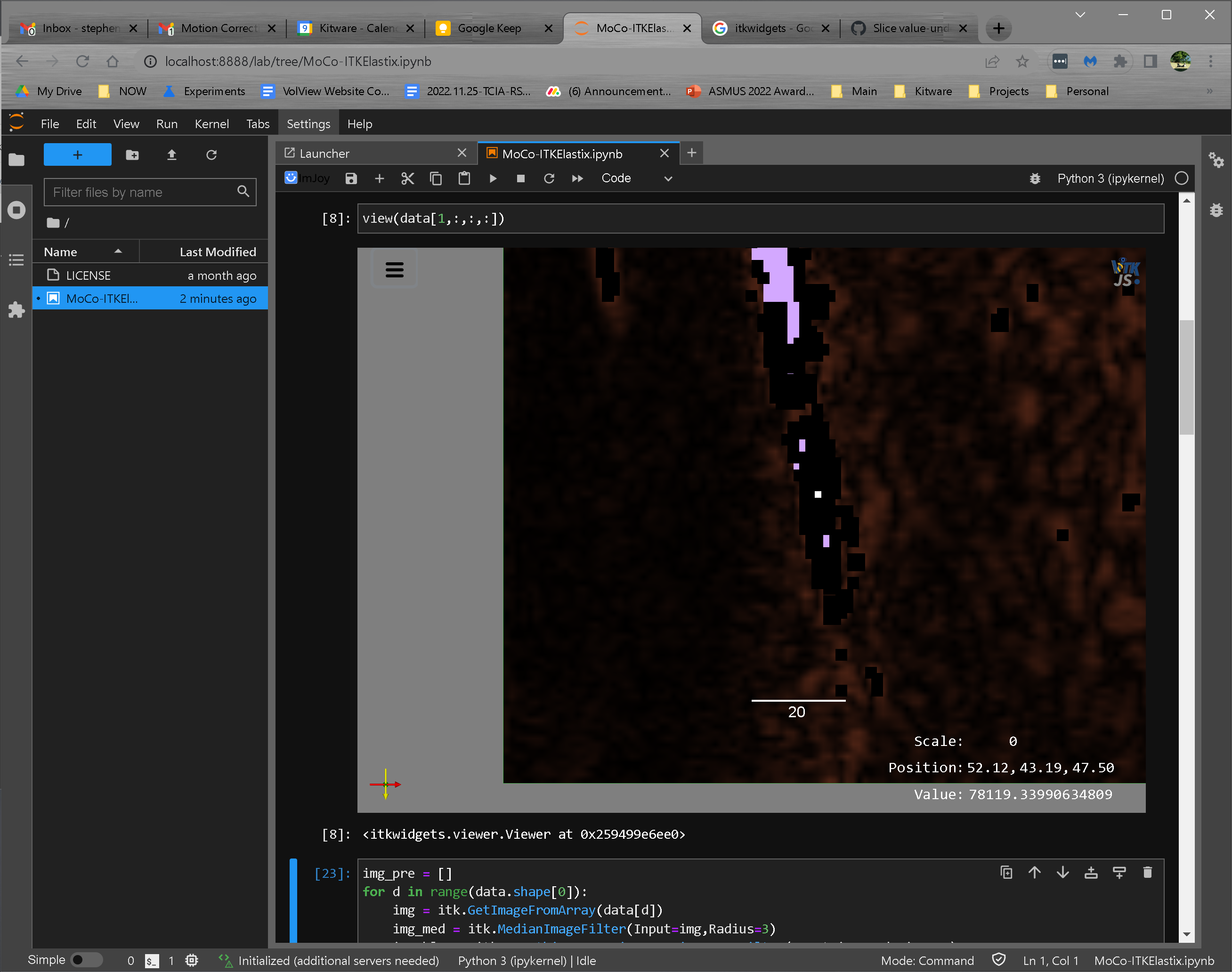Toggle the Simple interface mode switch
Screen dimensions: 1232x972
coord(87,959)
